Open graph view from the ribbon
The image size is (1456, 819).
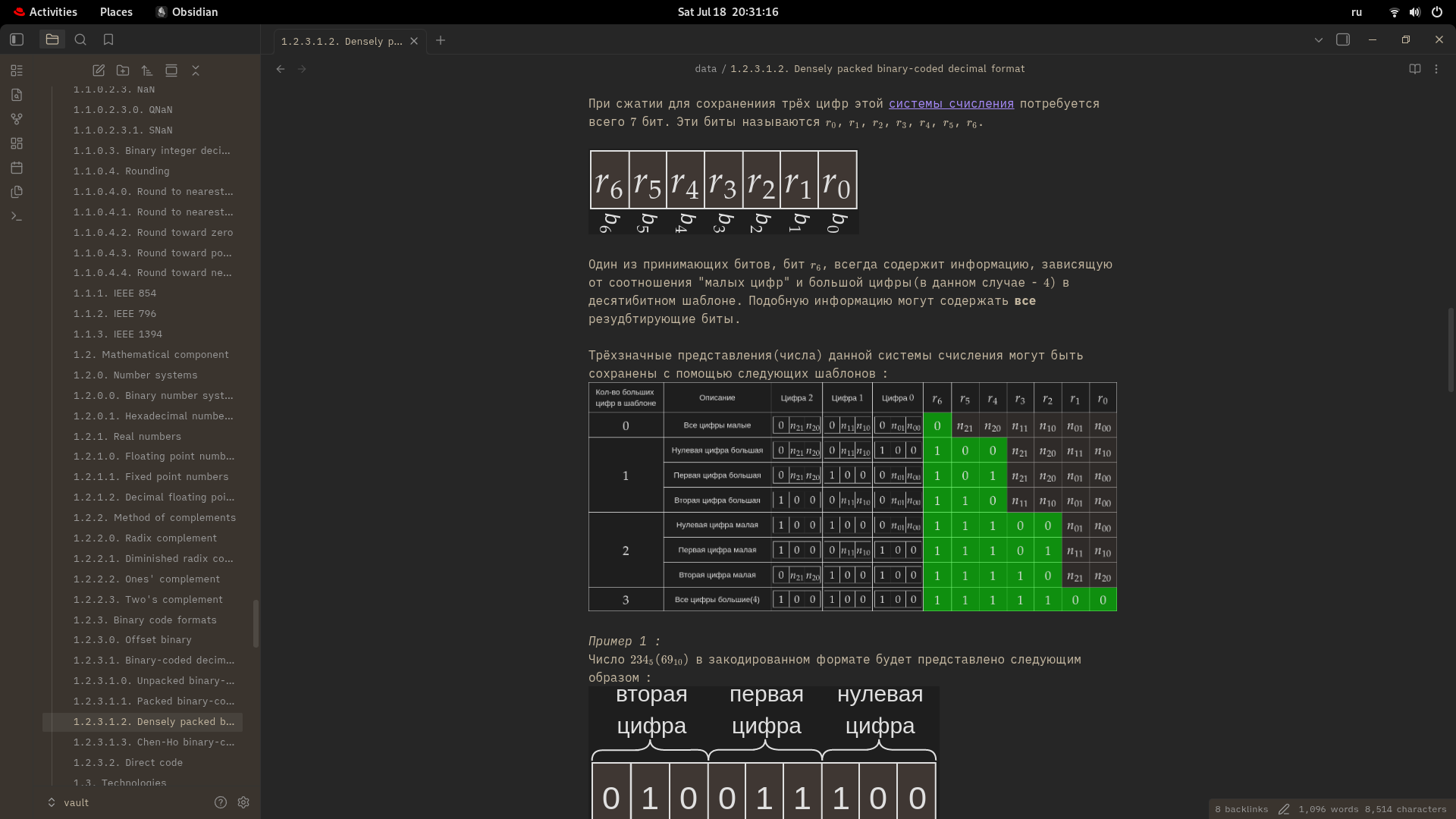tap(17, 119)
